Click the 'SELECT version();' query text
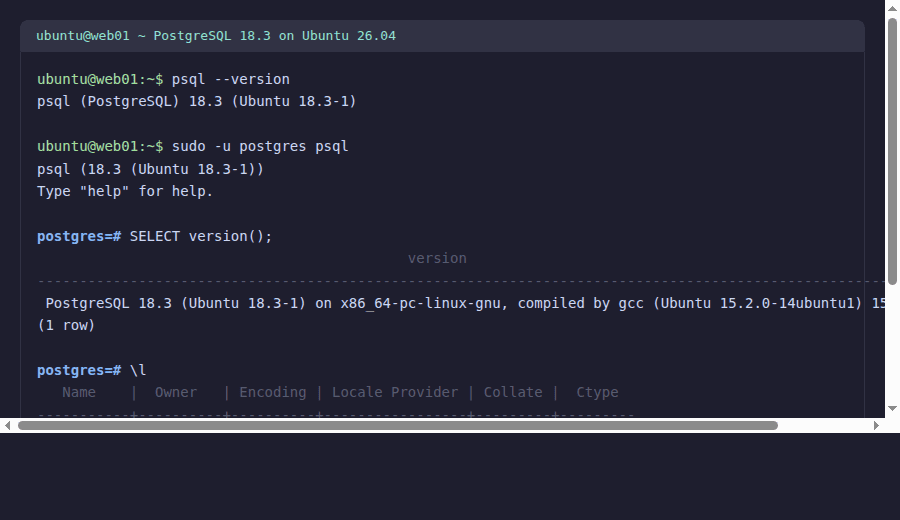The height and width of the screenshot is (520, 900). [x=201, y=236]
